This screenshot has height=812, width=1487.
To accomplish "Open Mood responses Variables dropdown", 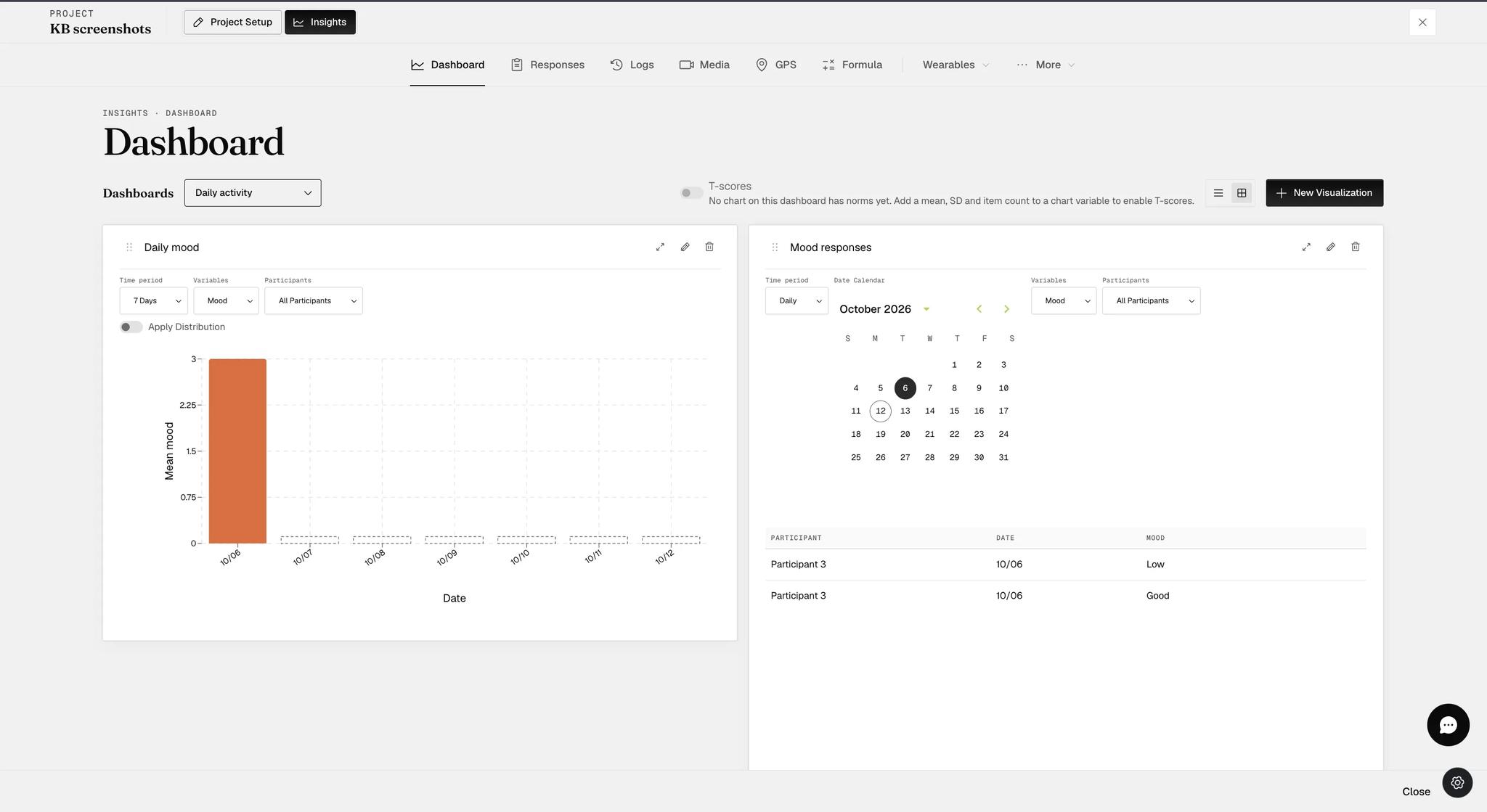I will coord(1064,301).
